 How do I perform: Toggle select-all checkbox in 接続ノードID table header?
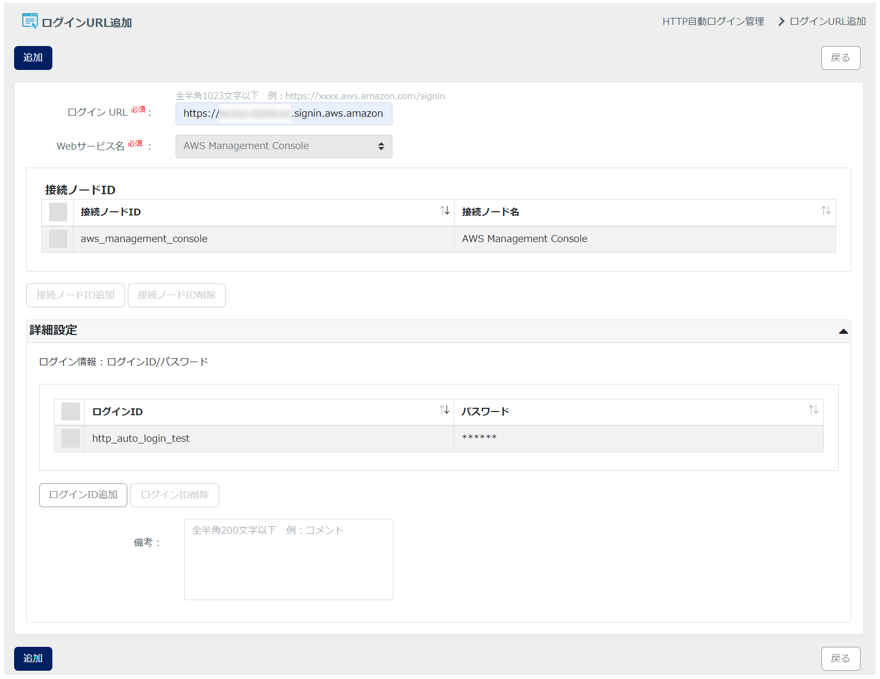[58, 212]
